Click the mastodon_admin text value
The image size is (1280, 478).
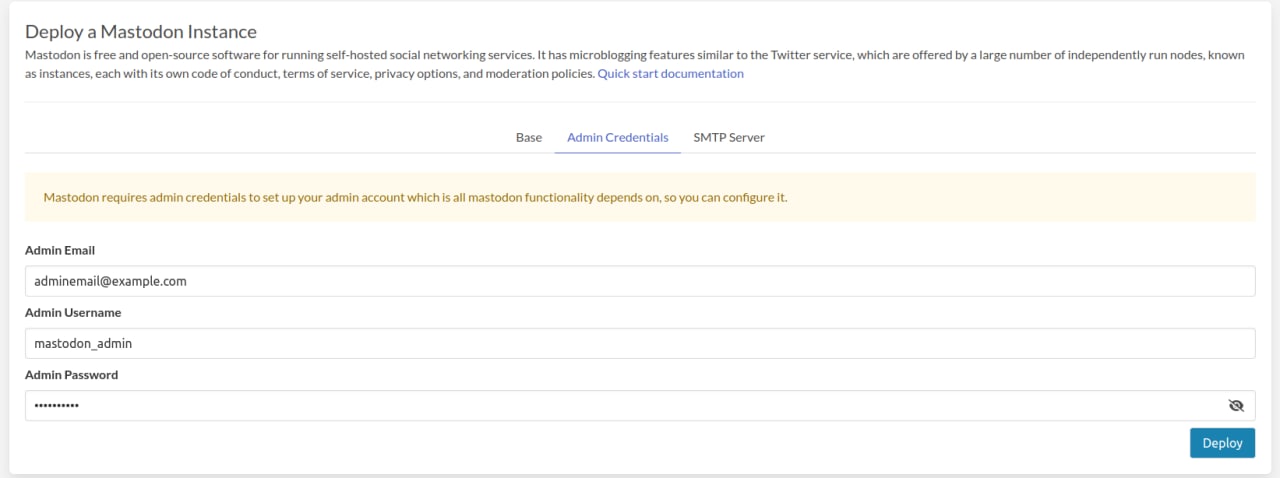tap(83, 343)
